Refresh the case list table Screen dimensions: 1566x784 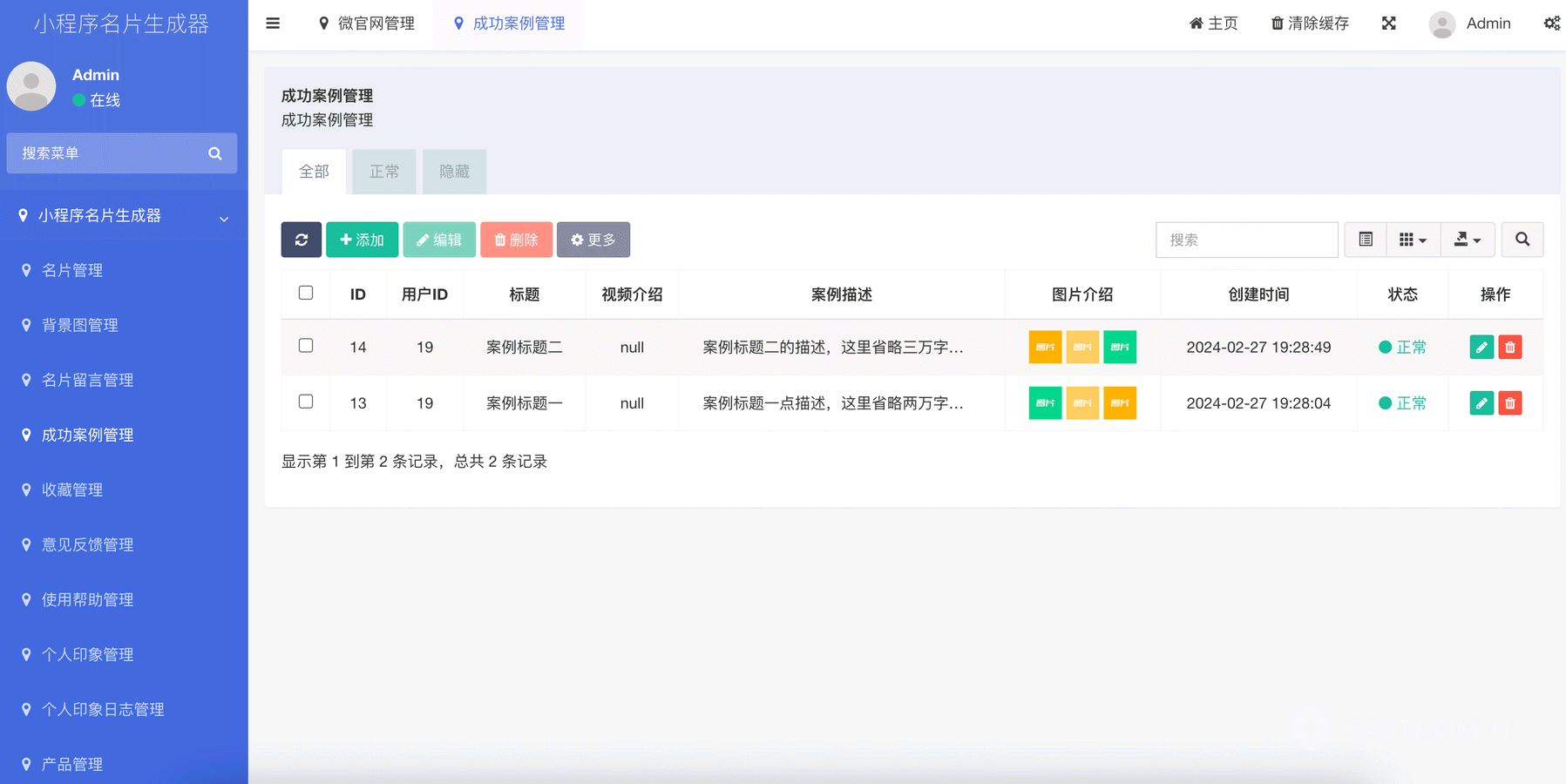[301, 240]
